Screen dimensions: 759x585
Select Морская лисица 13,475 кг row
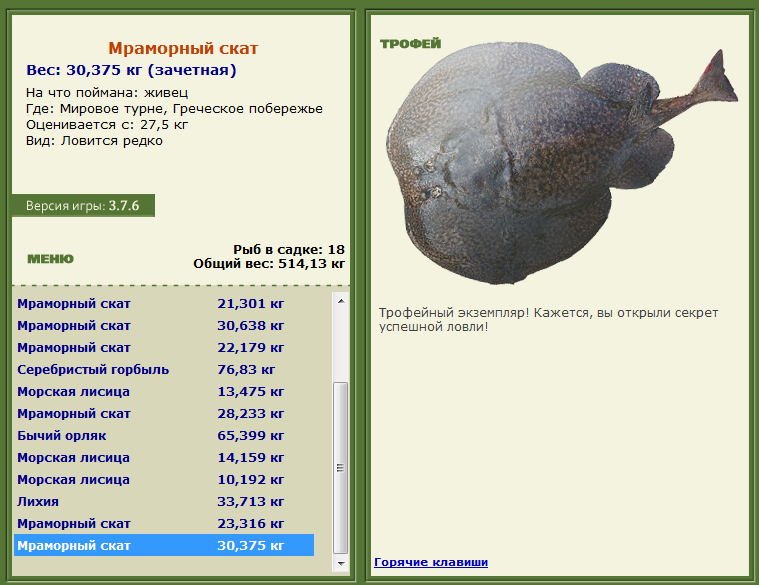pos(164,392)
